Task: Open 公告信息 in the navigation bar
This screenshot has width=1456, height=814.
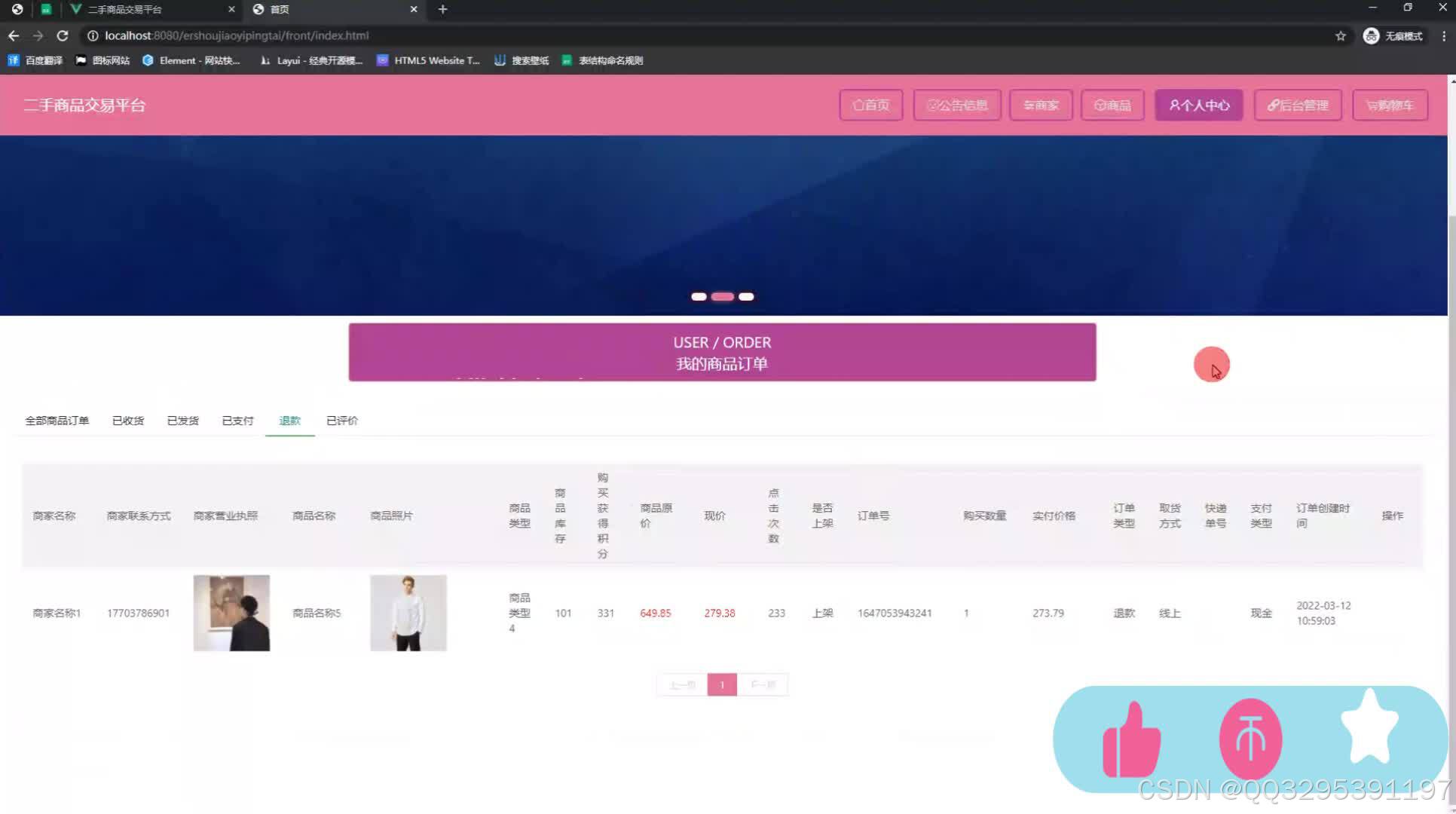Action: click(957, 106)
